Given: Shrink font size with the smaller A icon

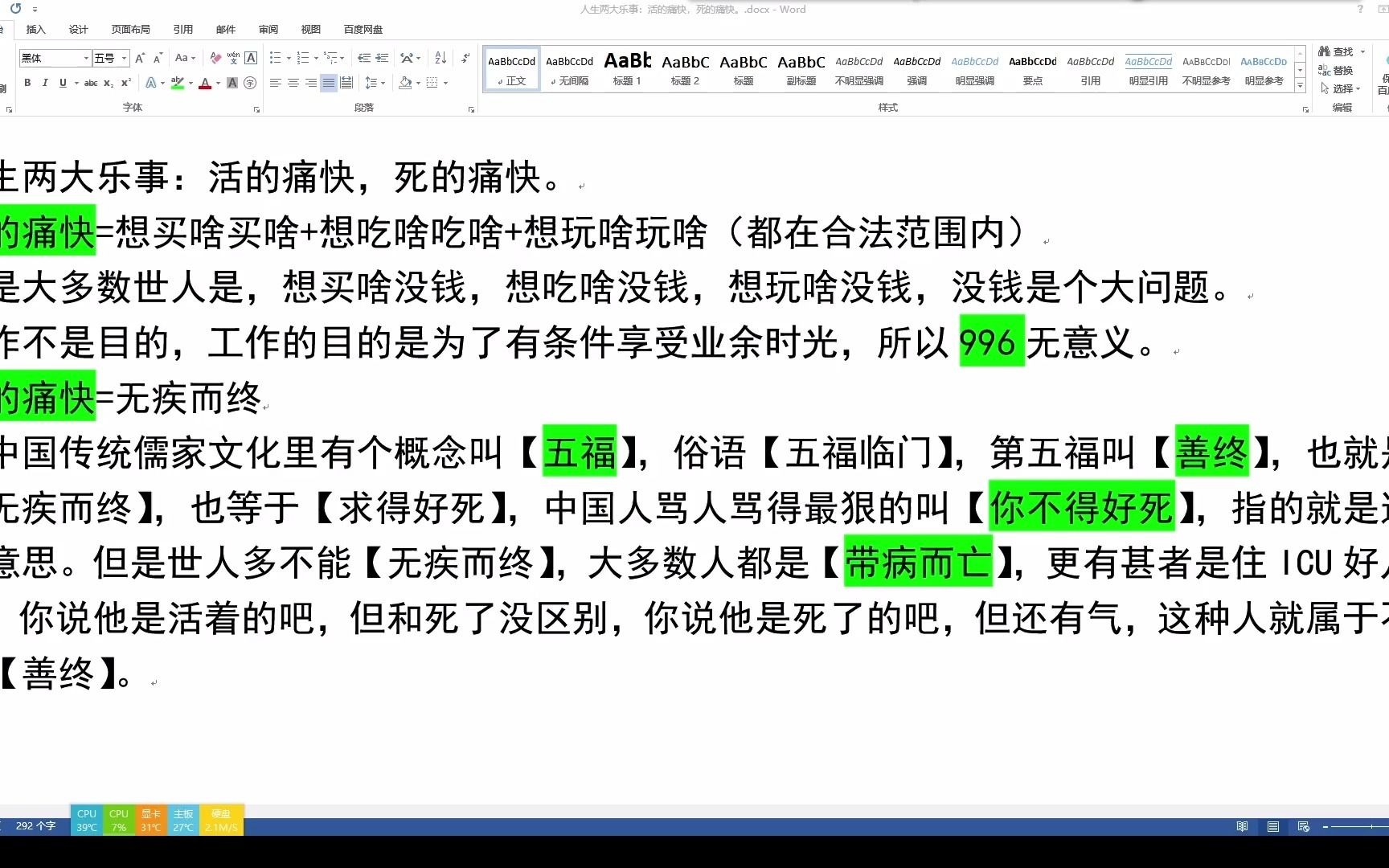Looking at the screenshot, I should coord(158,58).
